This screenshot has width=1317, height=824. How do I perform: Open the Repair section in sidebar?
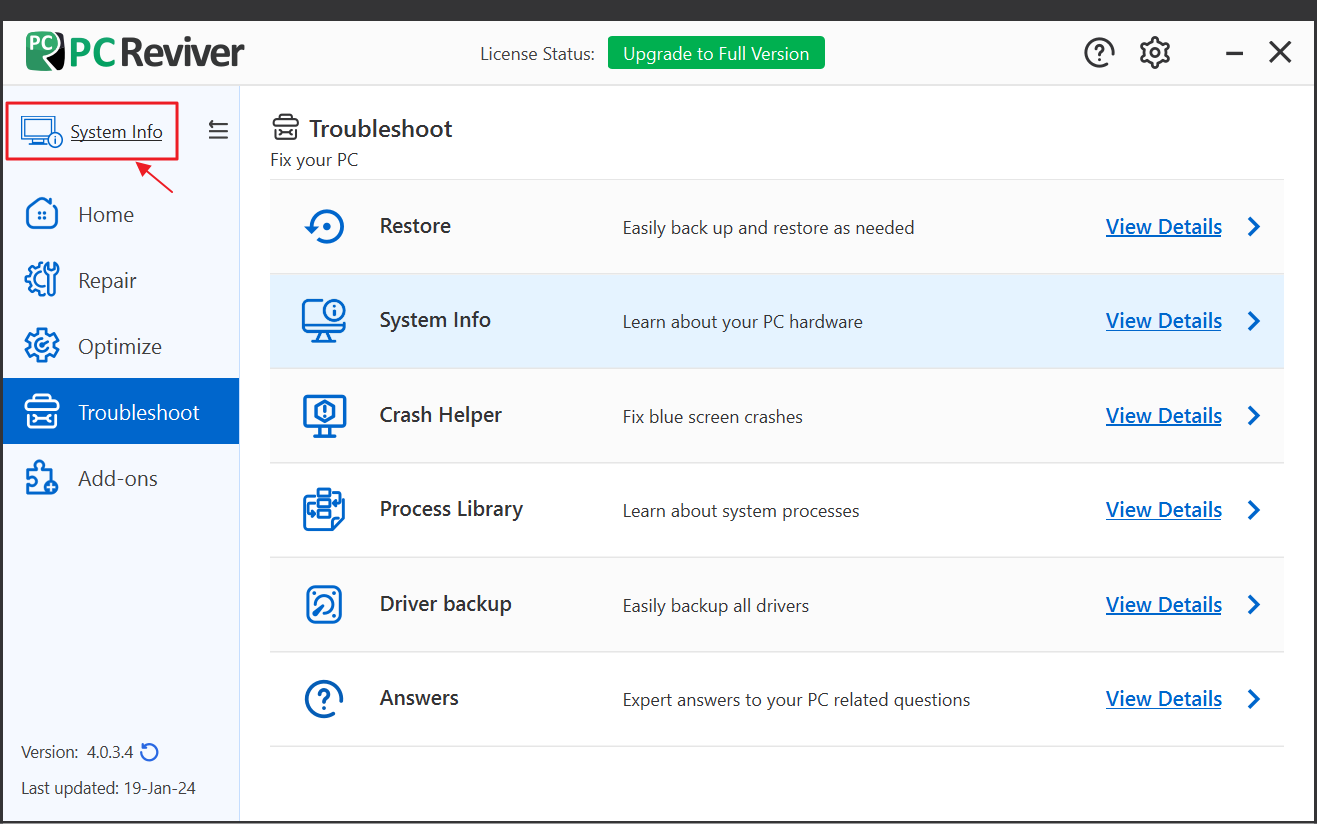coord(107,281)
